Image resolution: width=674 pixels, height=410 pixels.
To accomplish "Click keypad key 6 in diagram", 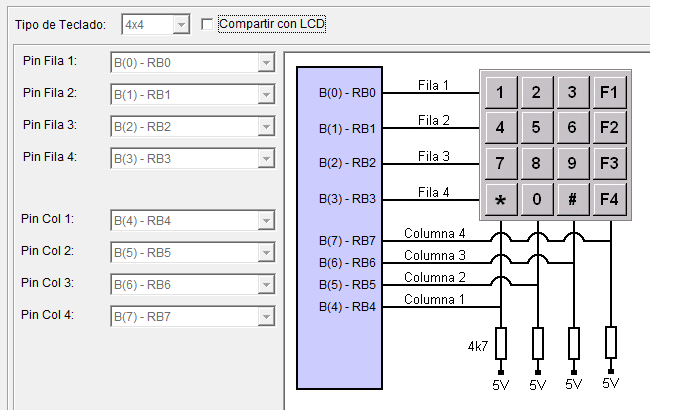I will click(x=573, y=128).
